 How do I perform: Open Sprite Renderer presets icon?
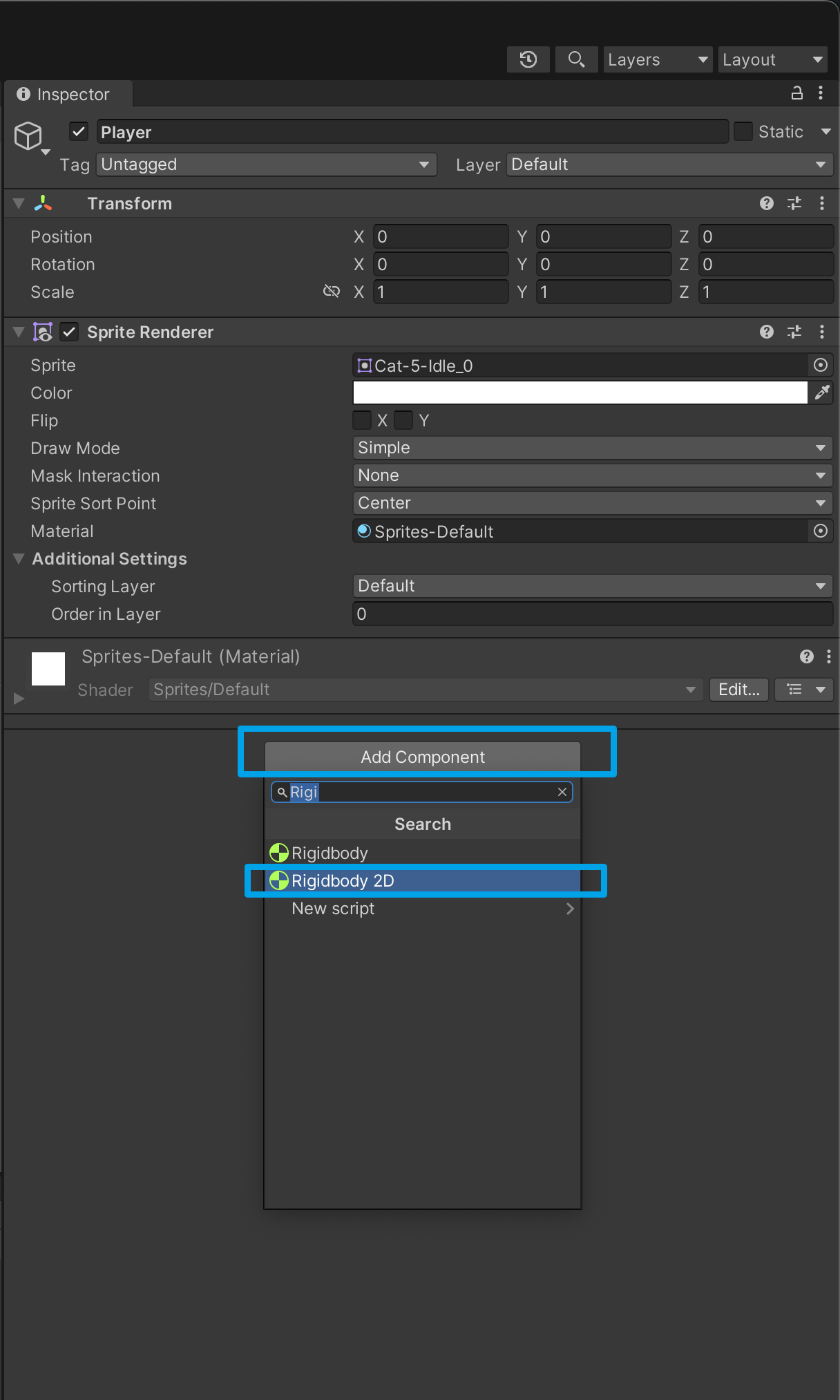pyautogui.click(x=794, y=332)
